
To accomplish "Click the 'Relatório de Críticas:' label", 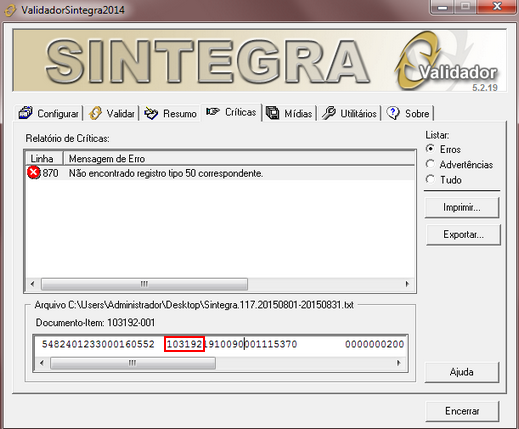I will pos(68,138).
